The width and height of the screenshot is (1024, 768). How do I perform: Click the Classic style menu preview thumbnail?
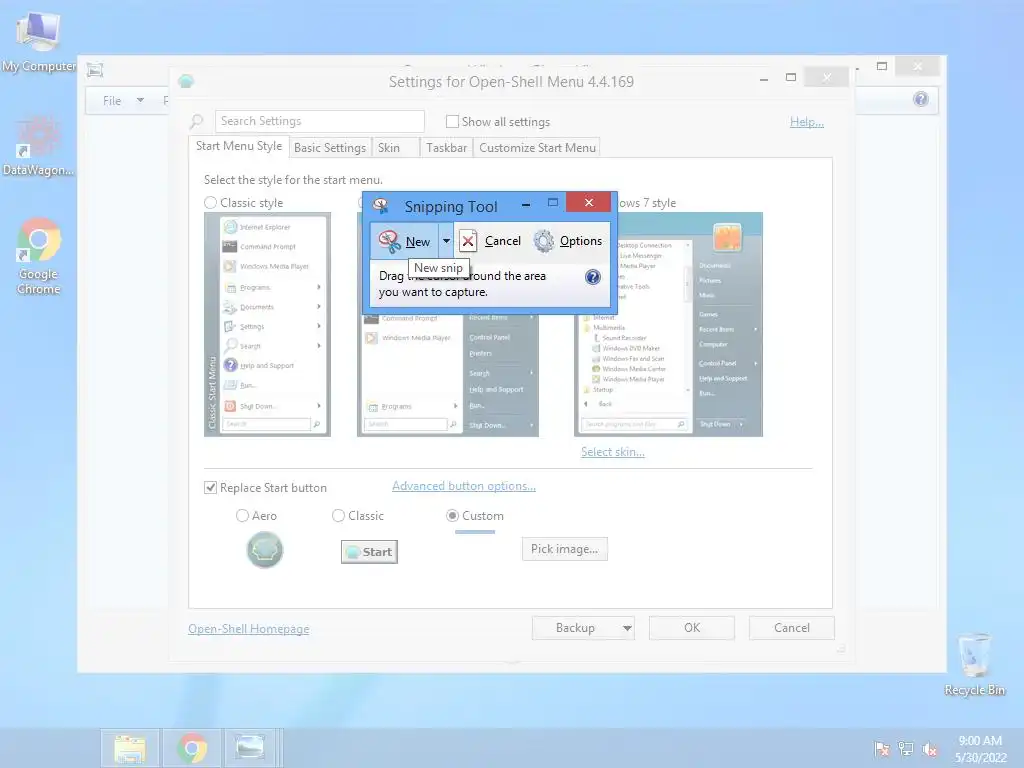pos(268,325)
